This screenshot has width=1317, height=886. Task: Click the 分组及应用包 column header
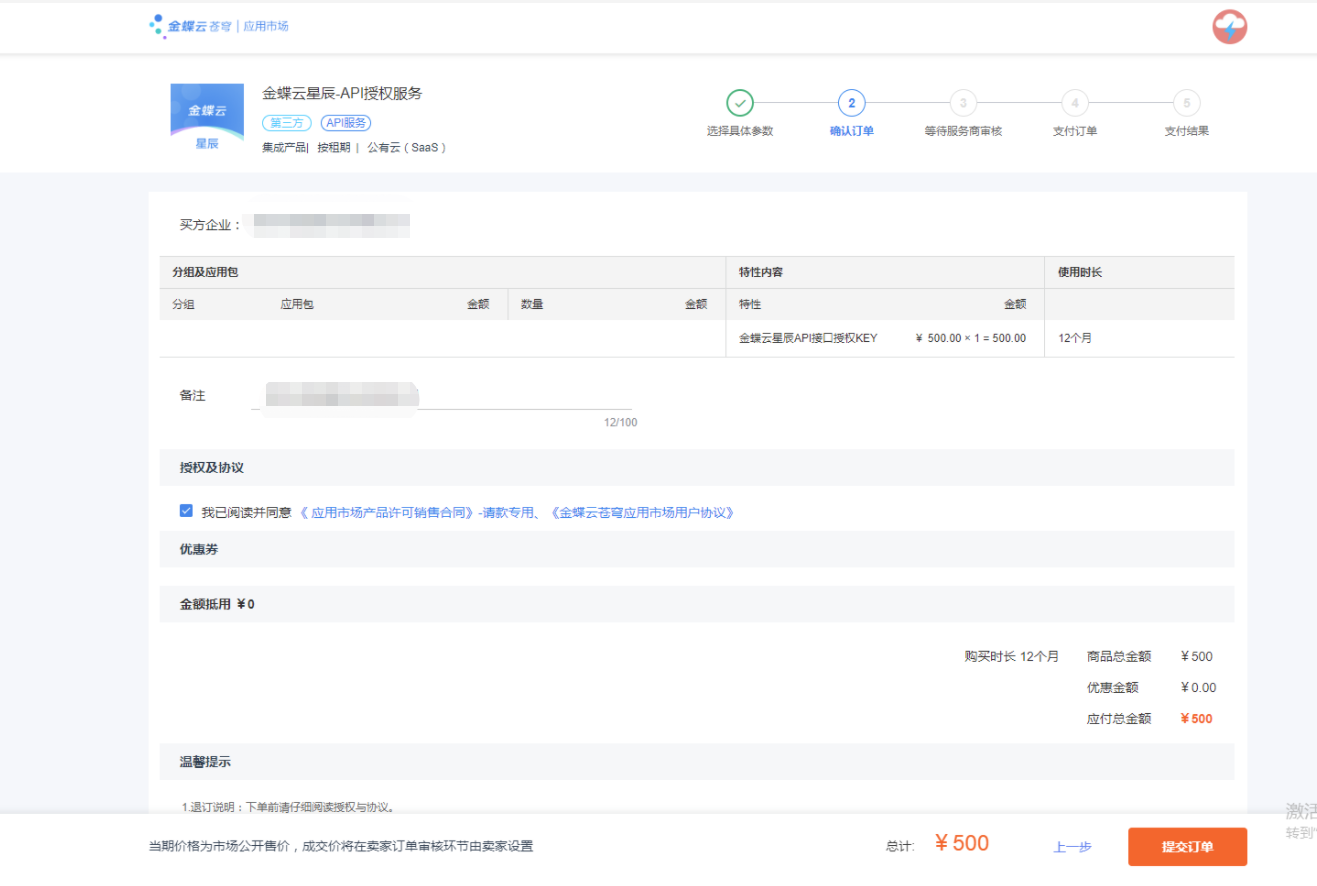[x=205, y=272]
